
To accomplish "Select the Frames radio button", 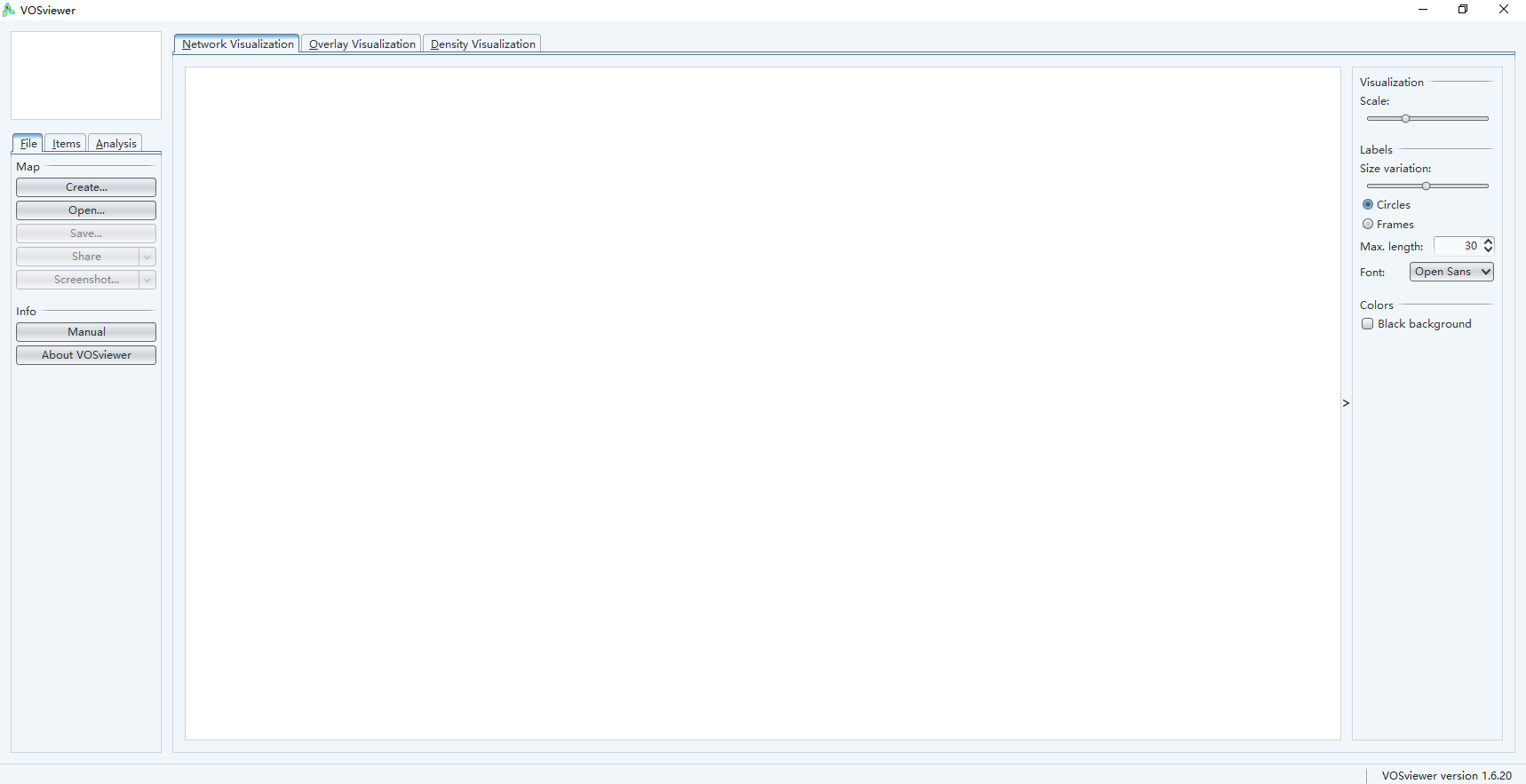I will [1368, 224].
